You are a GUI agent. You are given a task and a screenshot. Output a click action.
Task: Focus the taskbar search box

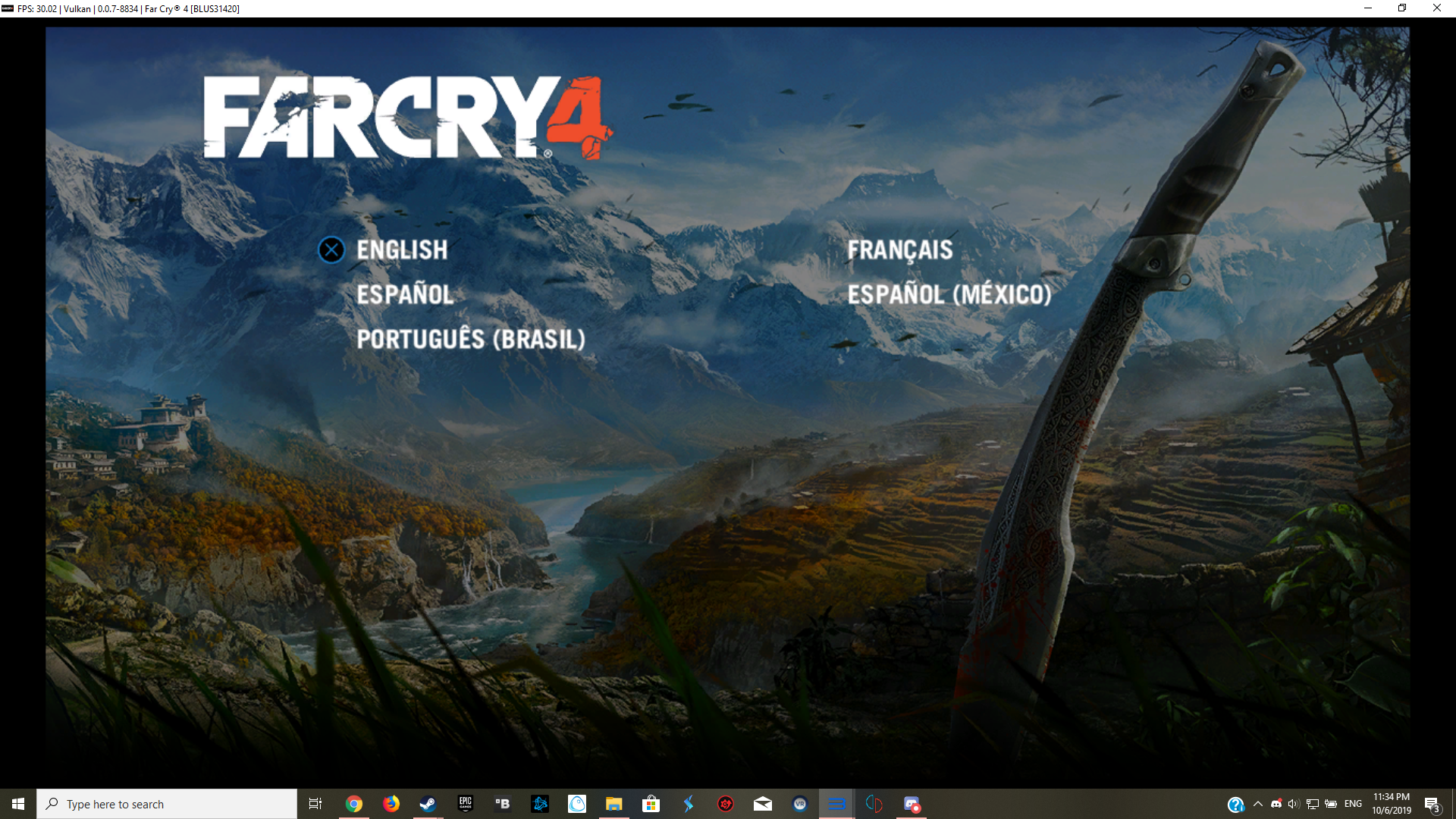[x=167, y=804]
